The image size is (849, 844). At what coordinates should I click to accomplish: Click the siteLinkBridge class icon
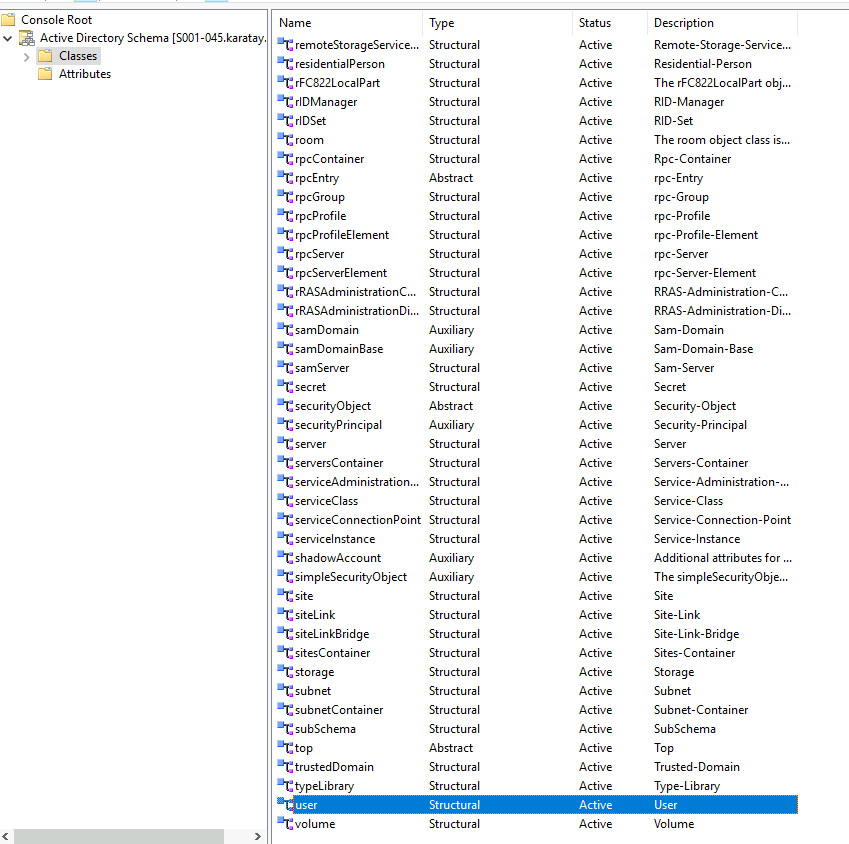(x=285, y=633)
